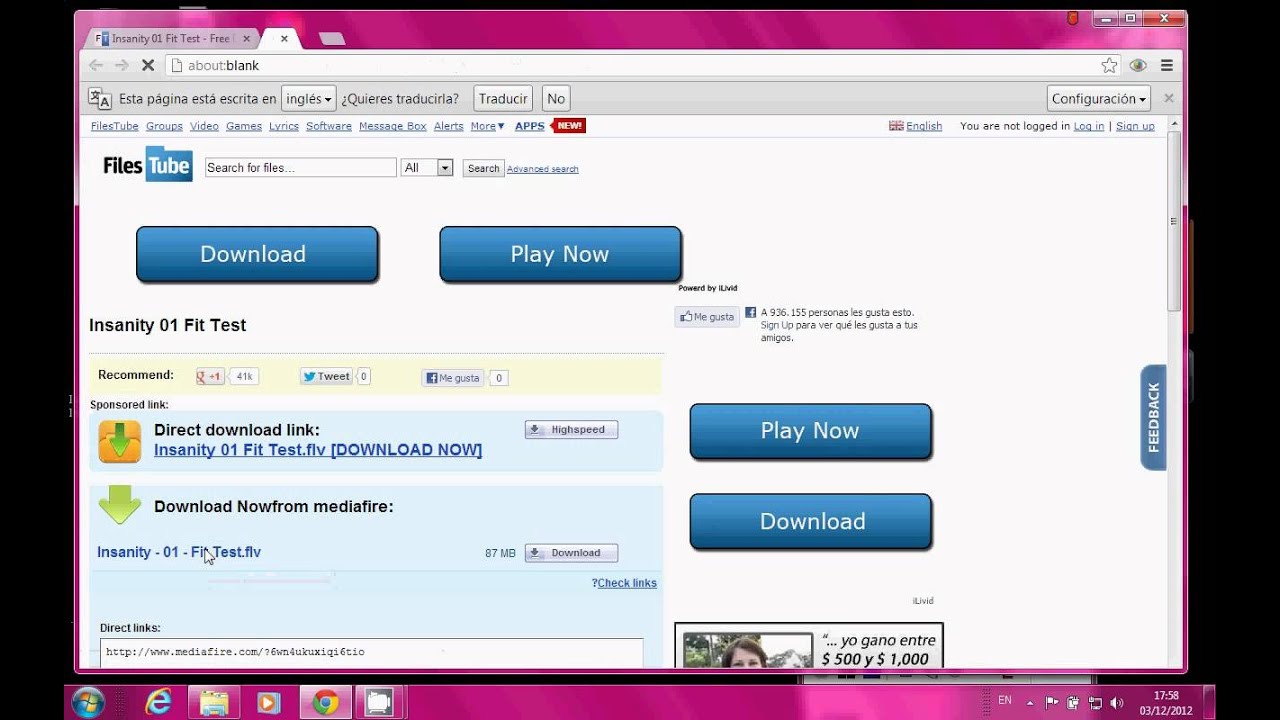
Task: Open the Lyrics nav link
Action: [284, 126]
